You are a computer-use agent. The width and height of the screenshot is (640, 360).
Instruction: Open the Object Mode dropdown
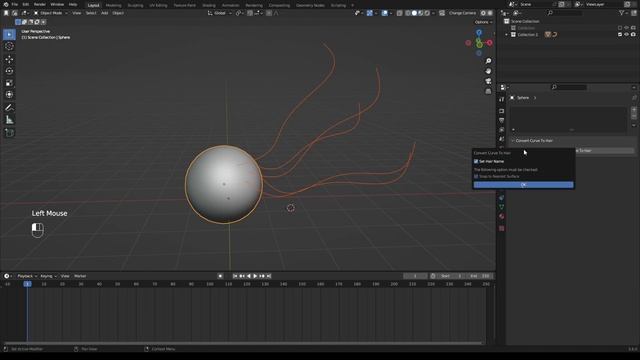click(x=50, y=13)
